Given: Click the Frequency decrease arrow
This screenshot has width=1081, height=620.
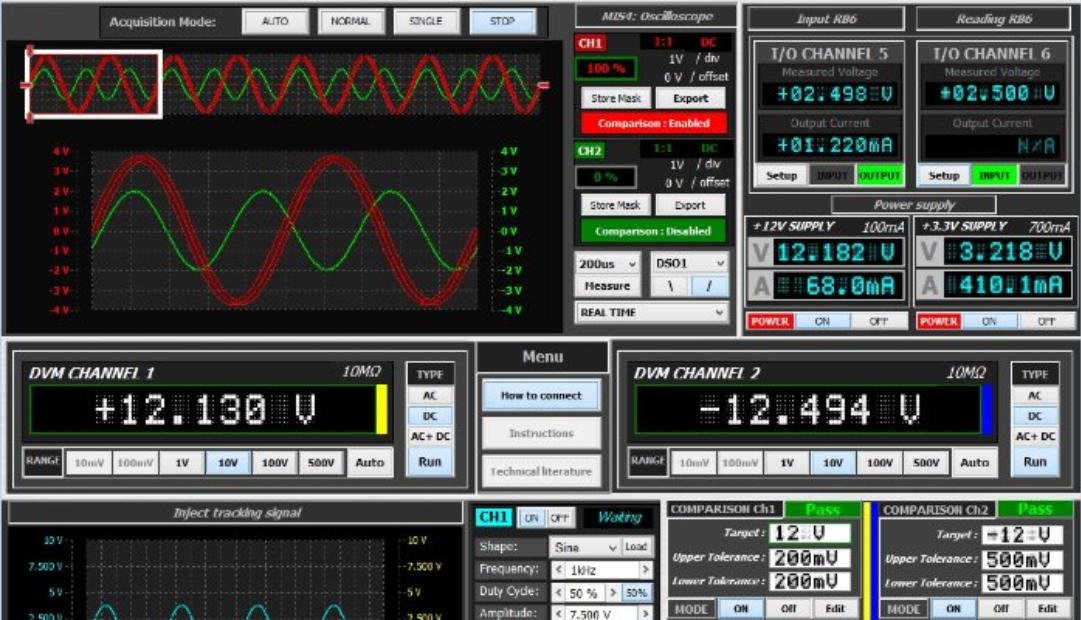Looking at the screenshot, I should point(558,570).
